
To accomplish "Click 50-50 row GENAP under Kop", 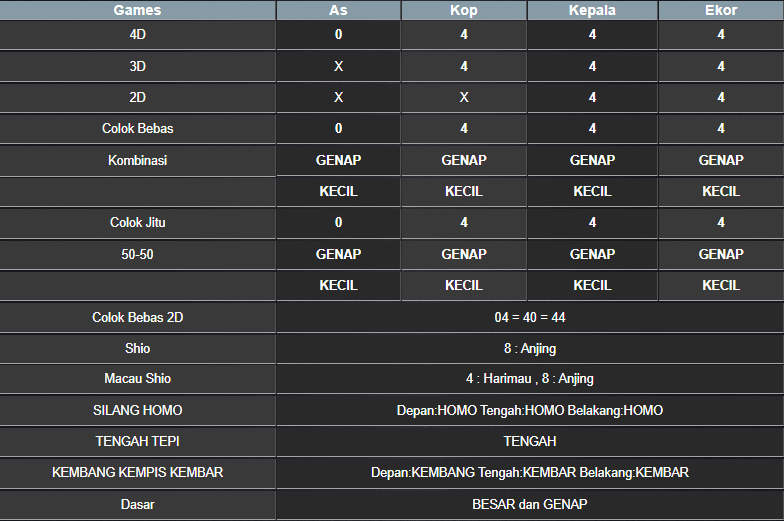I will pyautogui.click(x=464, y=254).
